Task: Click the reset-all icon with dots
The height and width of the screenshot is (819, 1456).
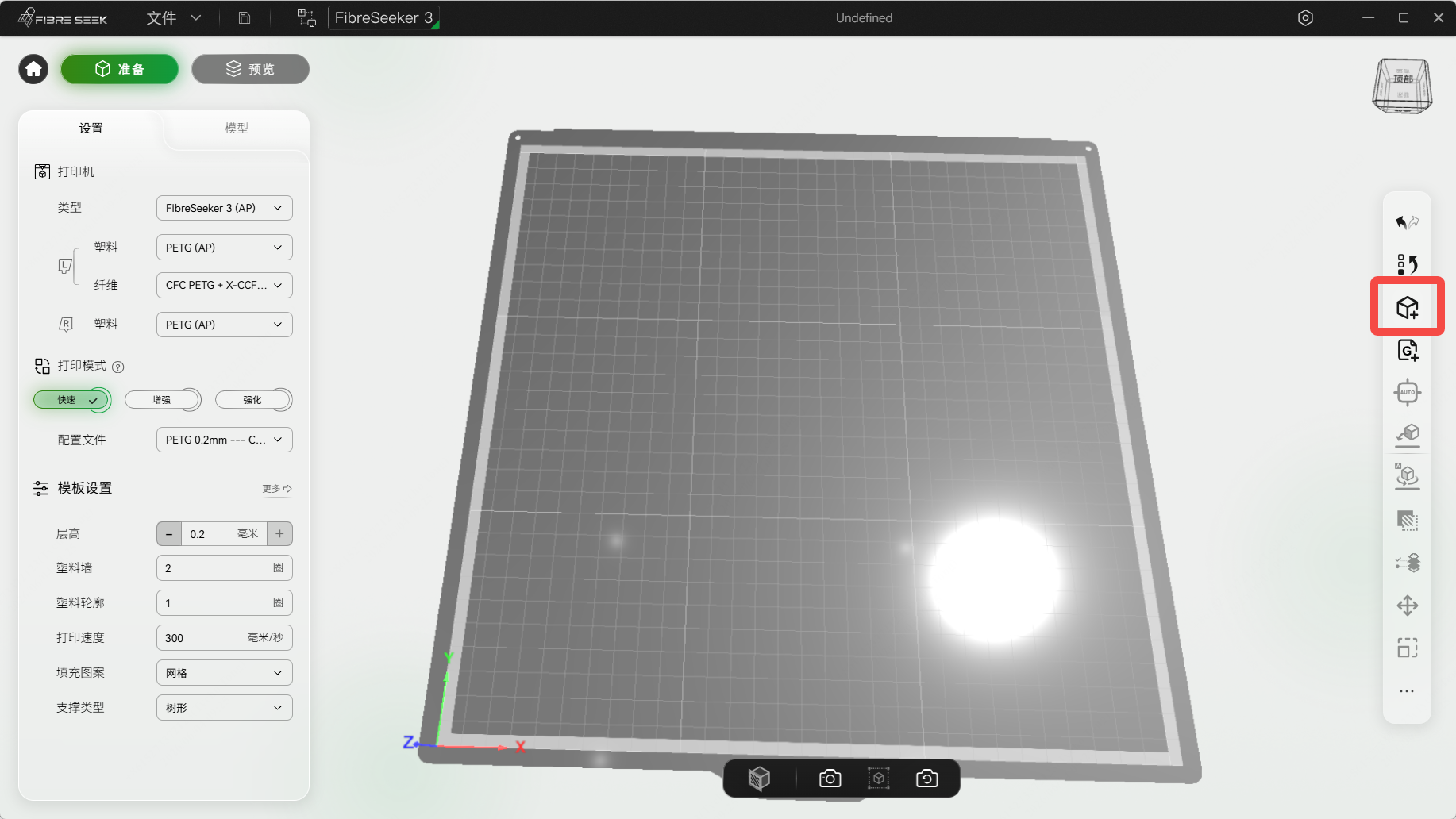Action: point(1407,264)
